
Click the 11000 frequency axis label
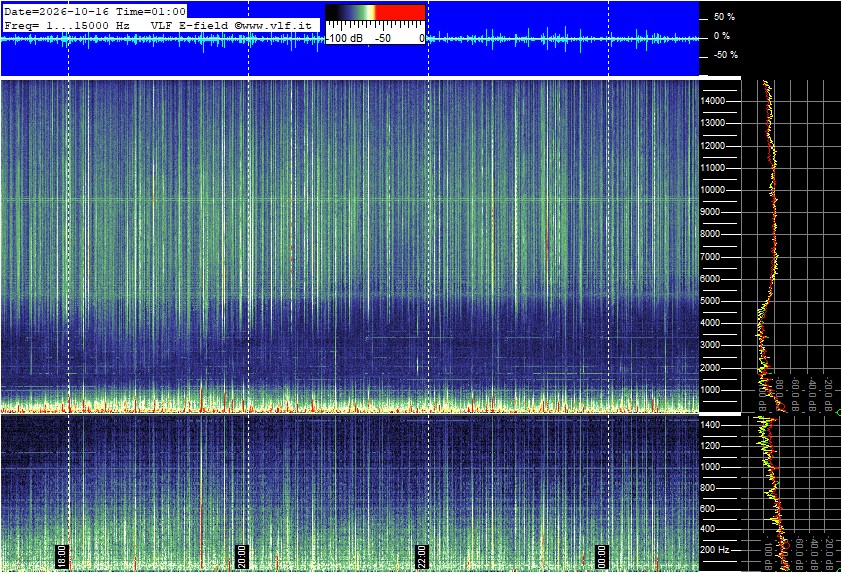coord(713,168)
